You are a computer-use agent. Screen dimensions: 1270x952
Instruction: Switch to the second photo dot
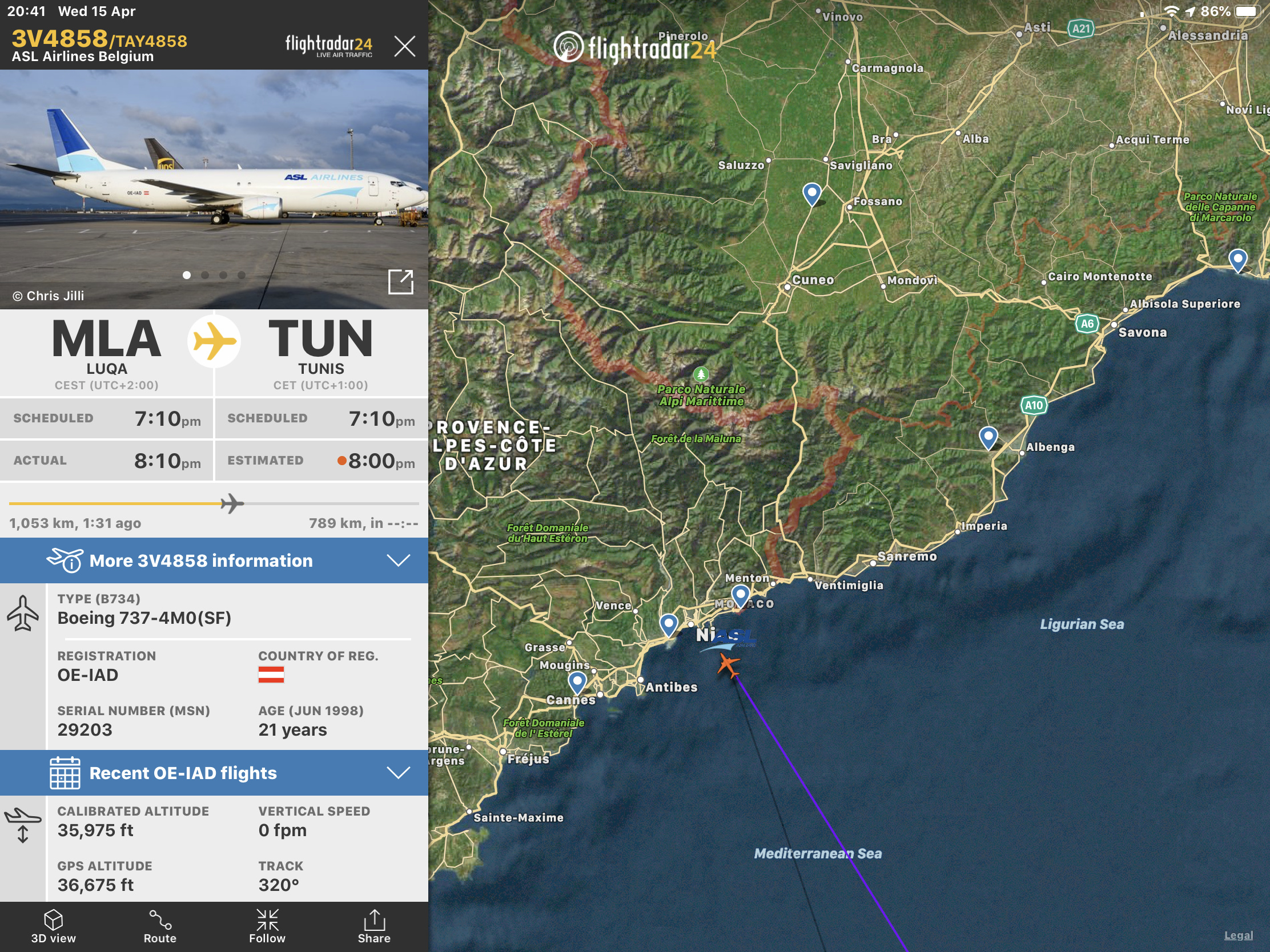[x=205, y=276]
